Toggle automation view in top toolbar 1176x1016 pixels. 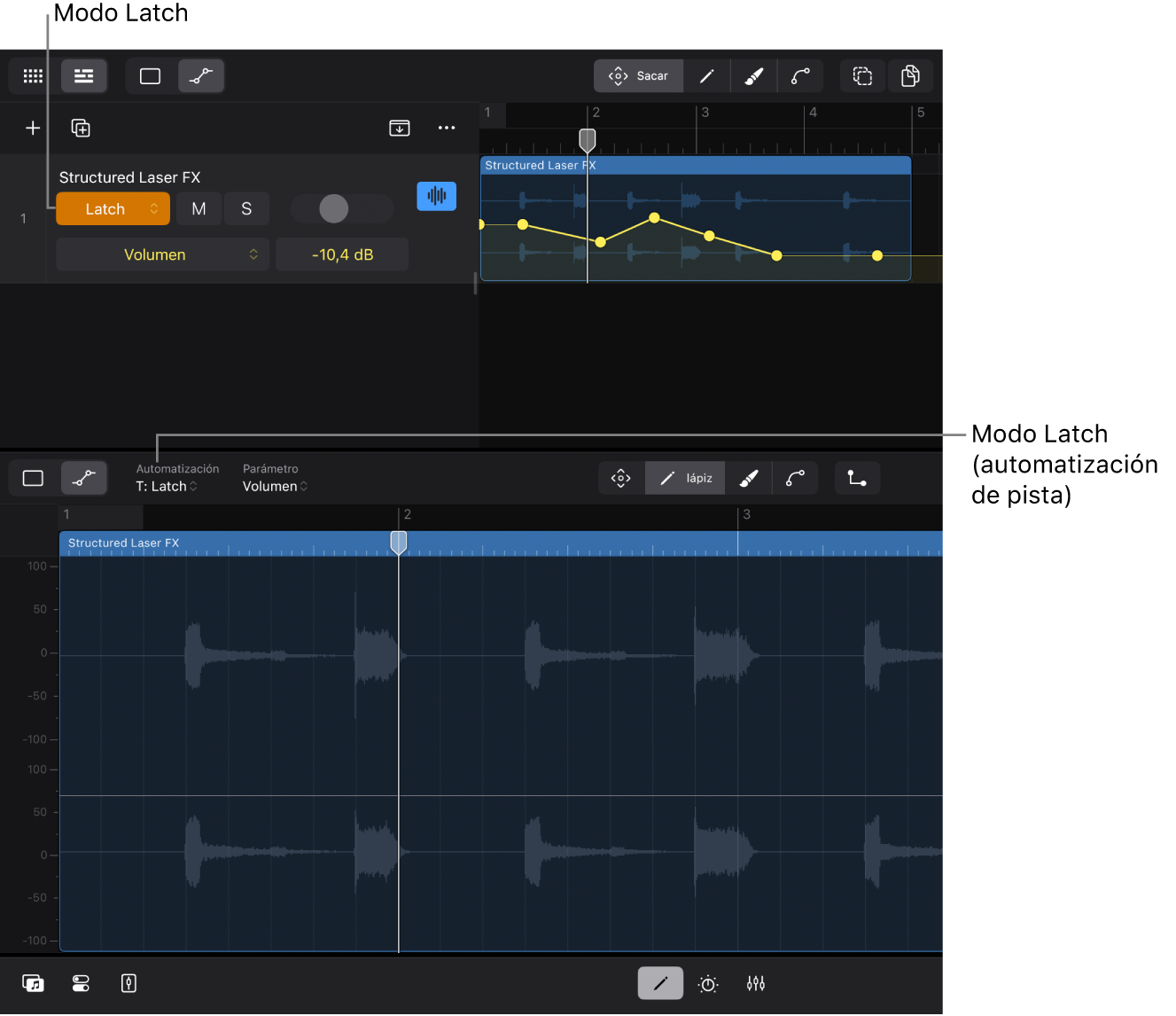(201, 76)
